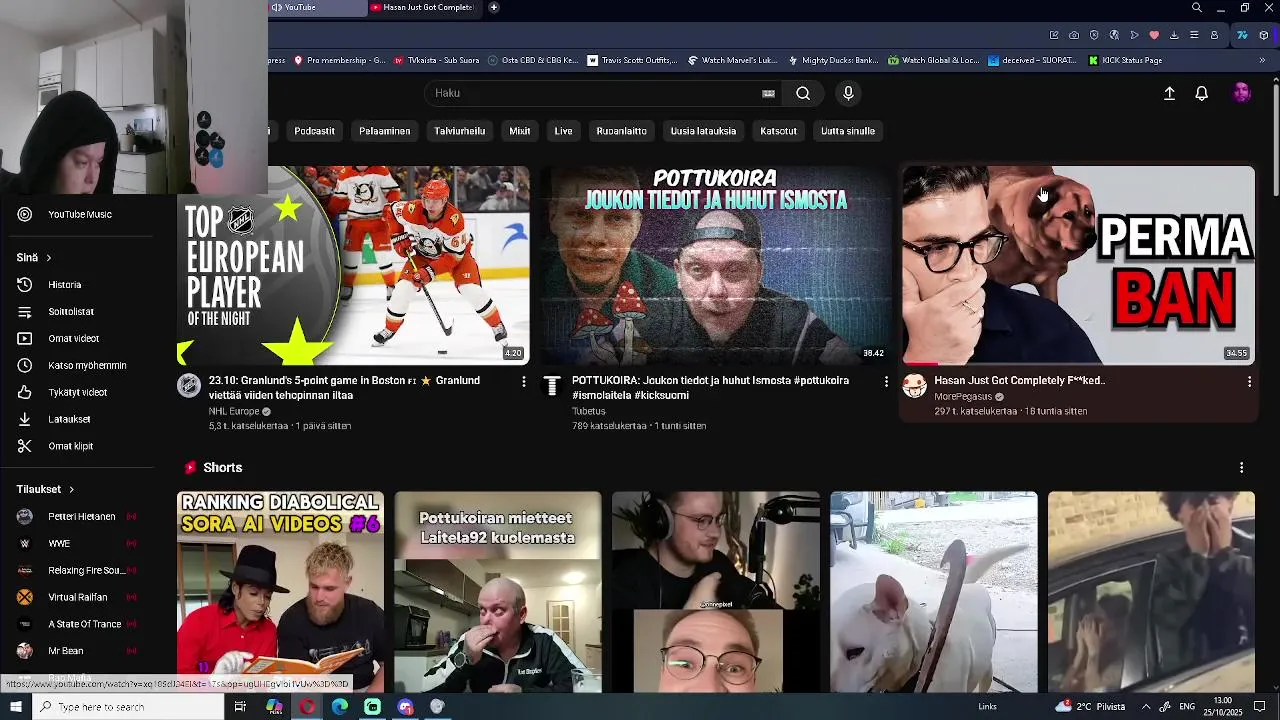Expand the Tilaukset section chevron

(71, 490)
